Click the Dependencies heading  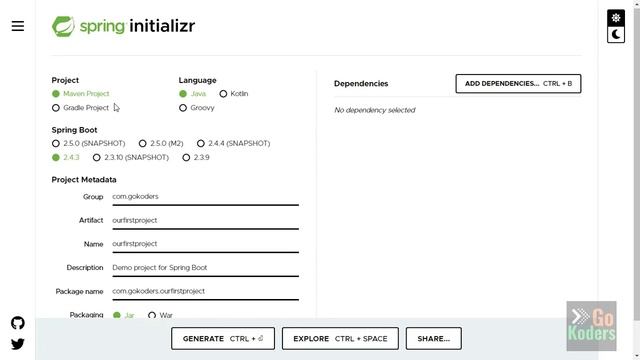click(361, 84)
